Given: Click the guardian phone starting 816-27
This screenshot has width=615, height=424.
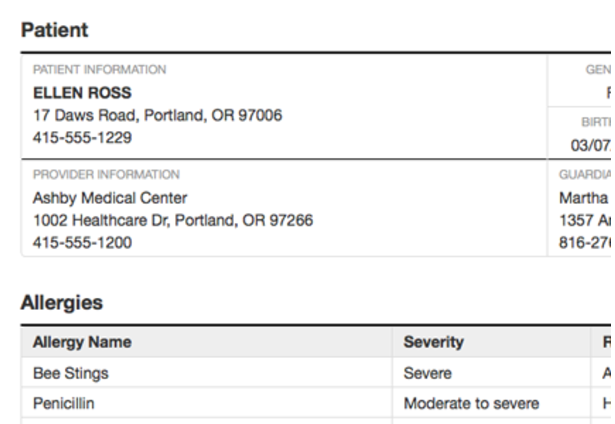Looking at the screenshot, I should tap(585, 243).
